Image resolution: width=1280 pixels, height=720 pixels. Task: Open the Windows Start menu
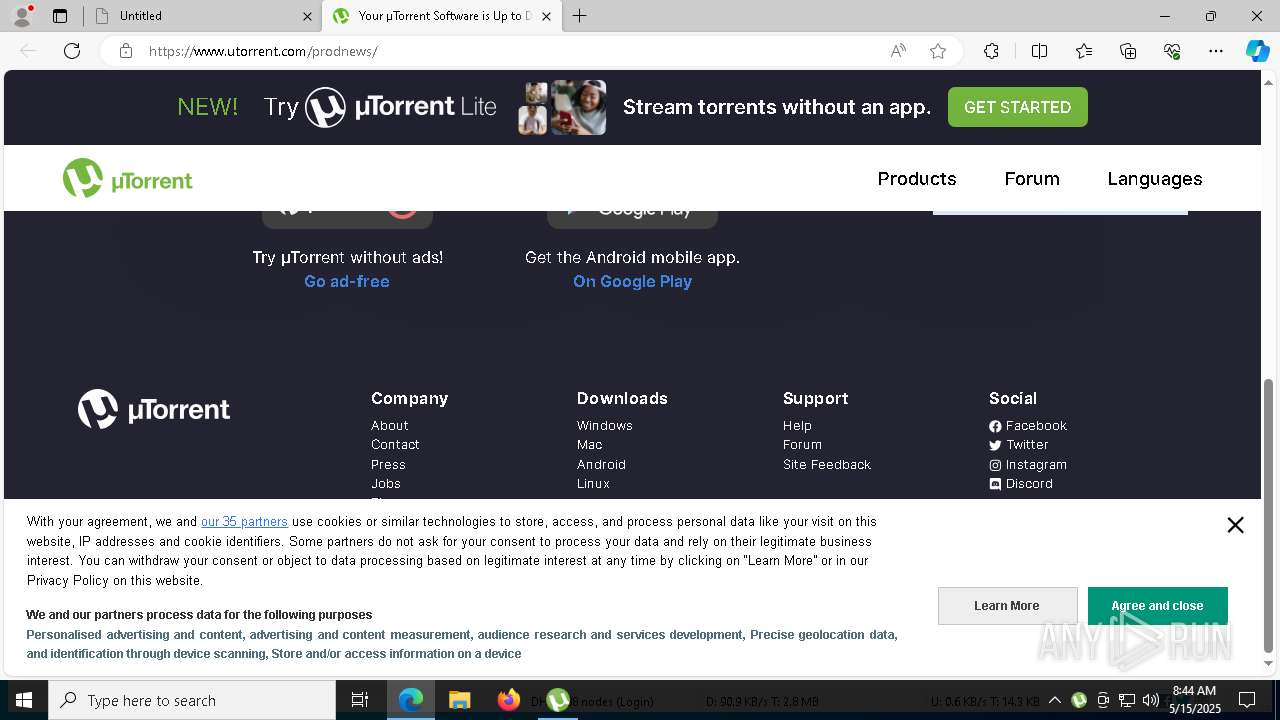click(x=24, y=700)
